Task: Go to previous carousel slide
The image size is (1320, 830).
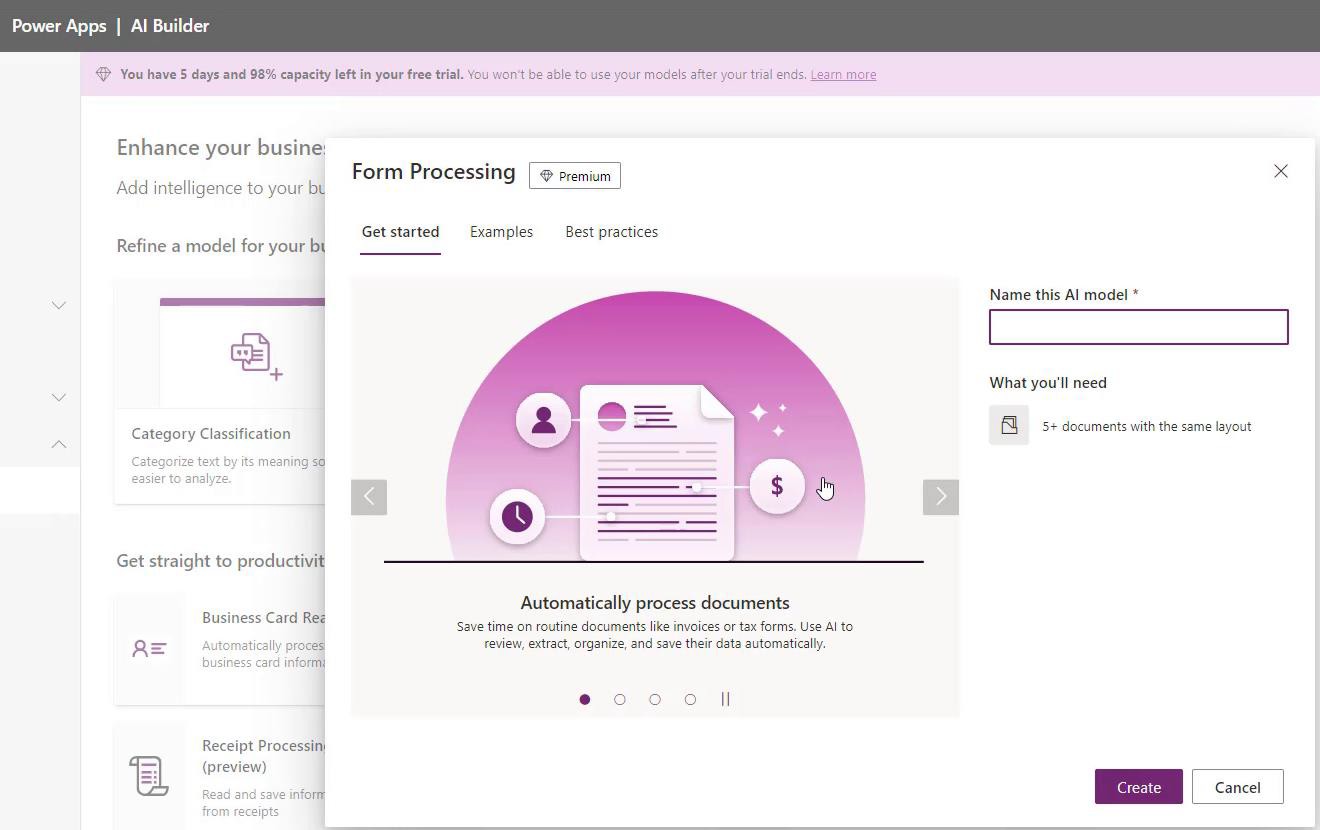Action: pyautogui.click(x=369, y=496)
